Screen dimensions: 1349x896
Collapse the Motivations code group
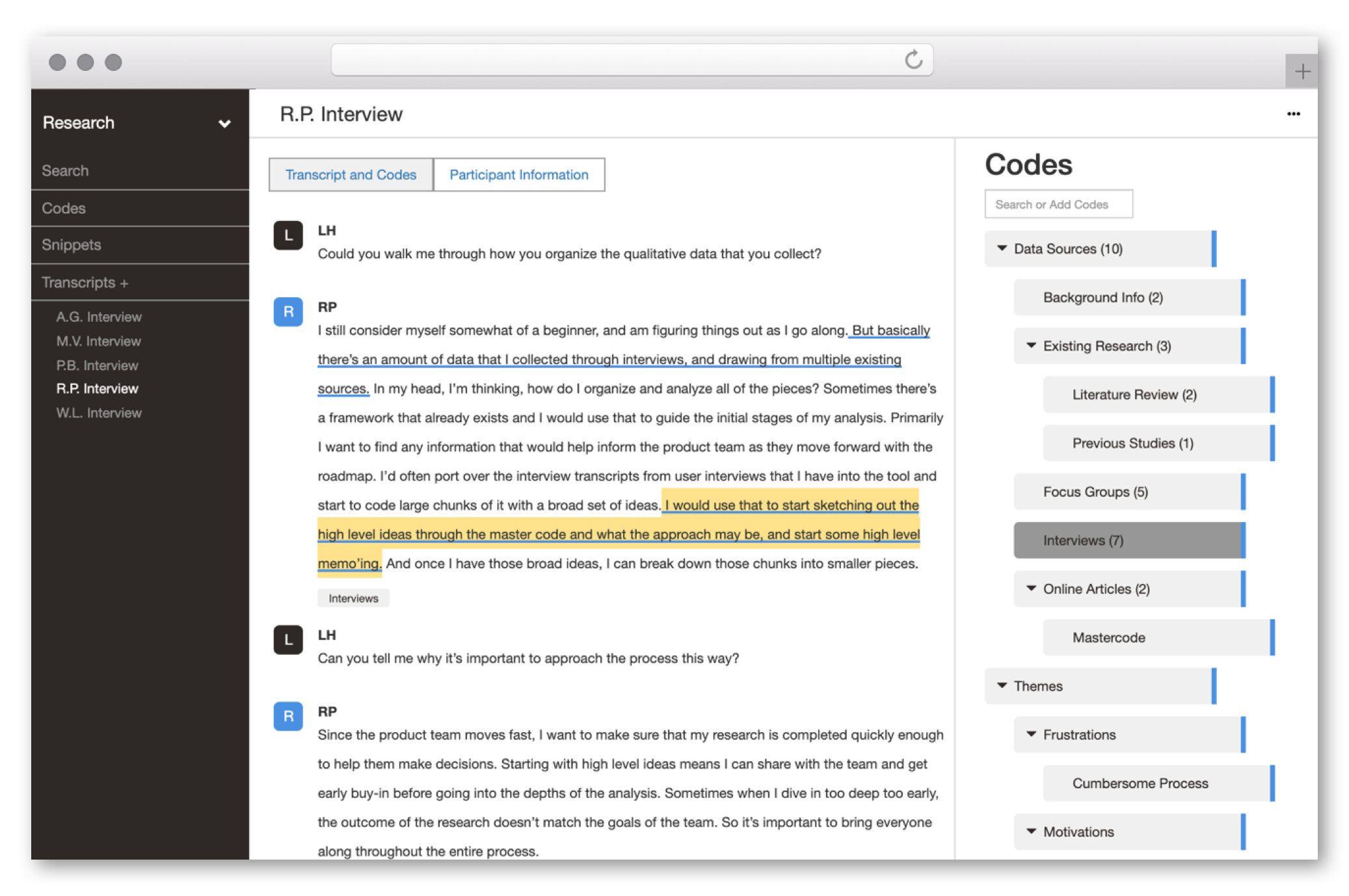(1031, 832)
